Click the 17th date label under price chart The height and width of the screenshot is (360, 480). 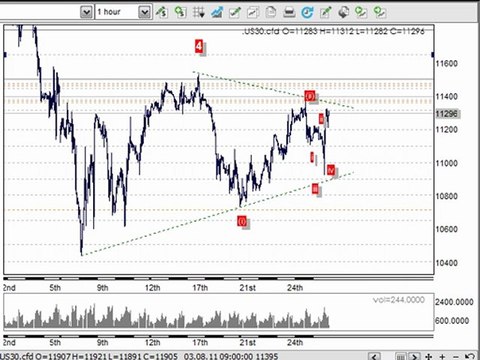[200, 288]
